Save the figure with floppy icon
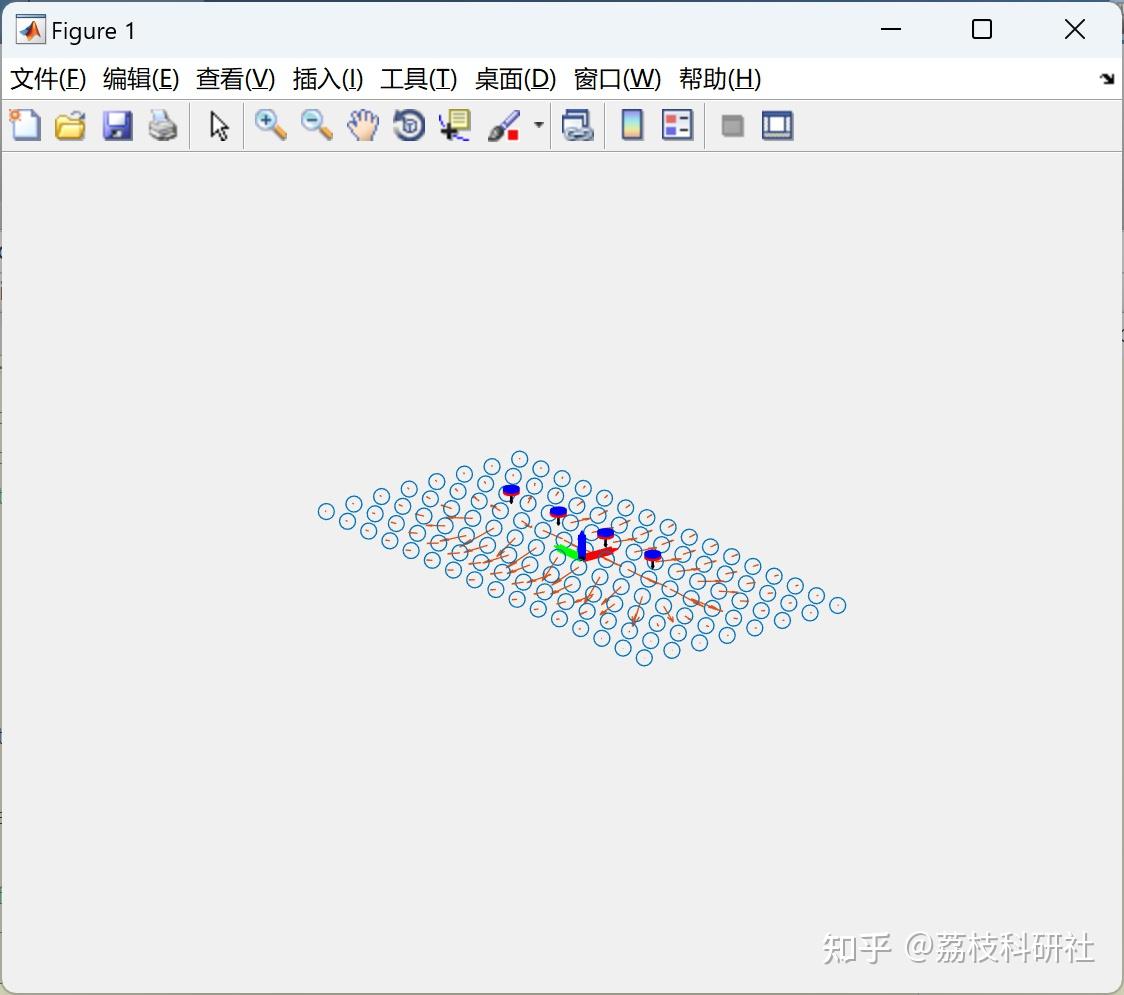Viewport: 1124px width, 995px height. coord(118,125)
